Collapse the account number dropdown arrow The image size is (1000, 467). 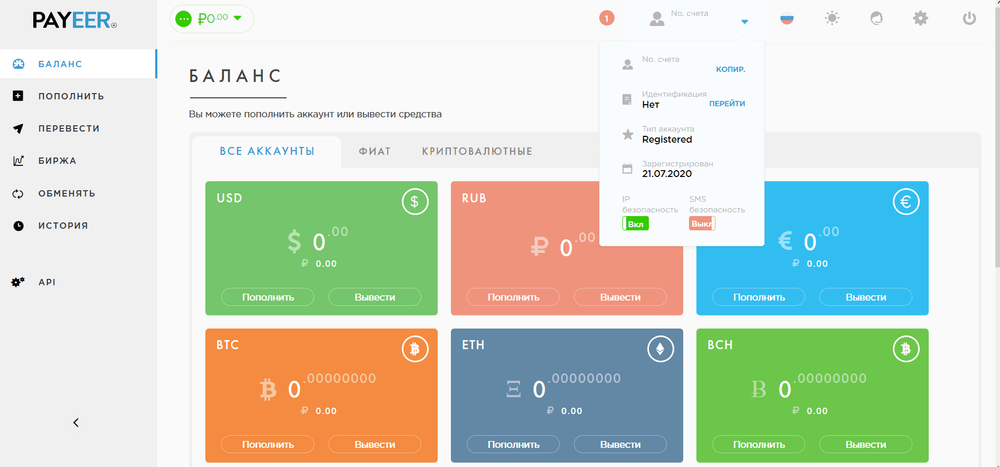pos(744,21)
